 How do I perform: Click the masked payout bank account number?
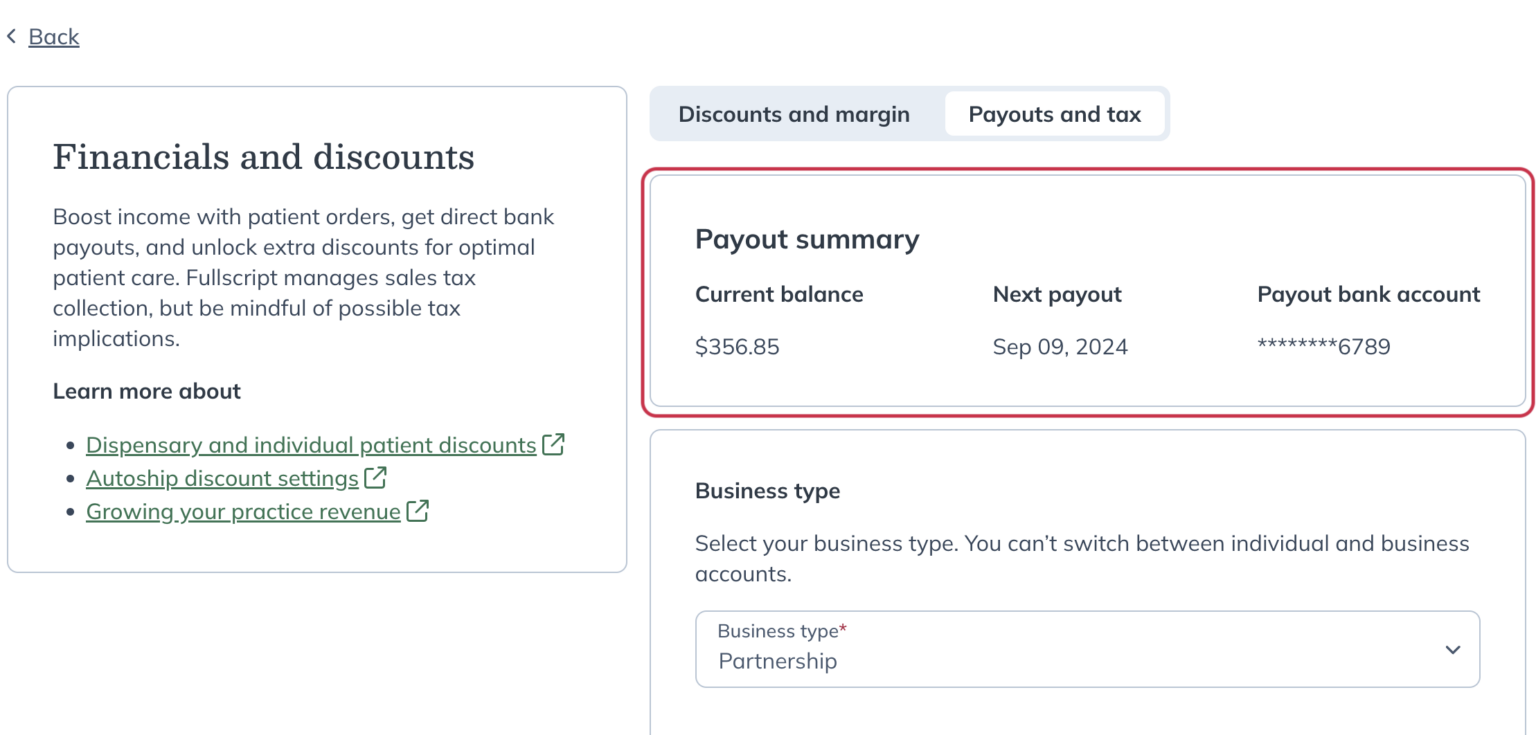click(x=1324, y=346)
